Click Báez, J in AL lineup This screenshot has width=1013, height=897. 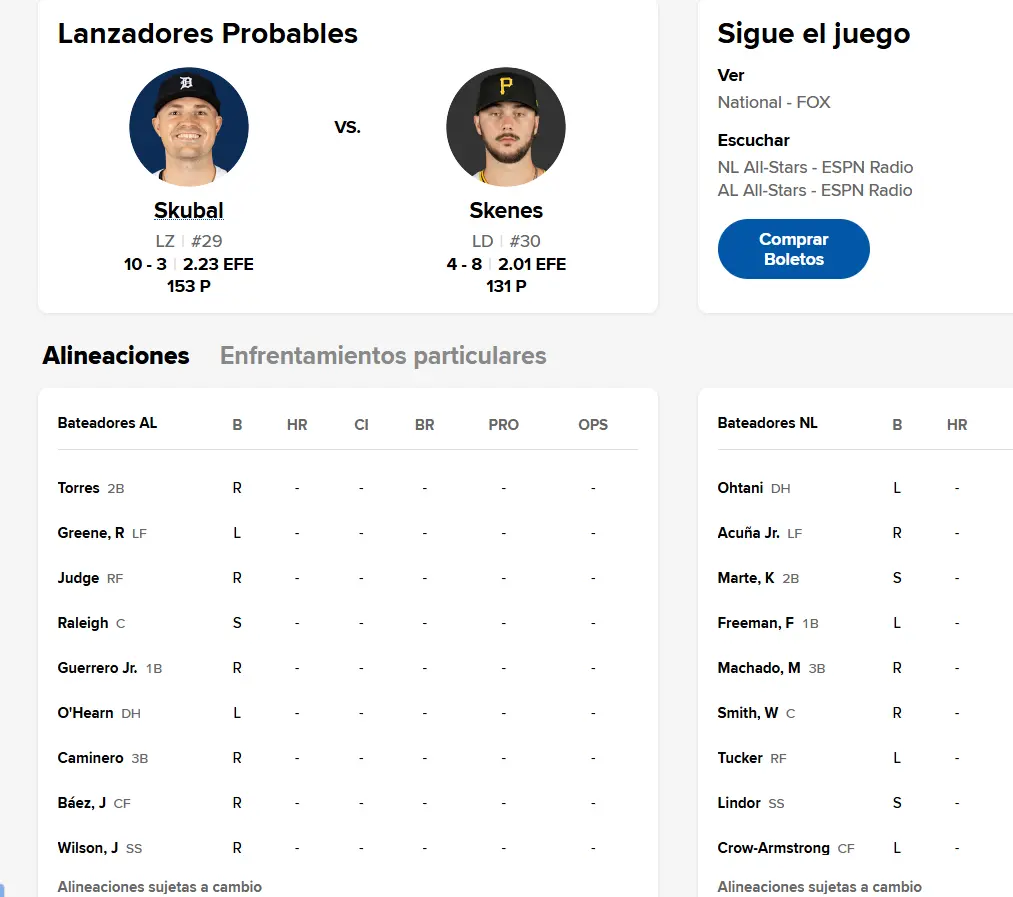point(81,803)
